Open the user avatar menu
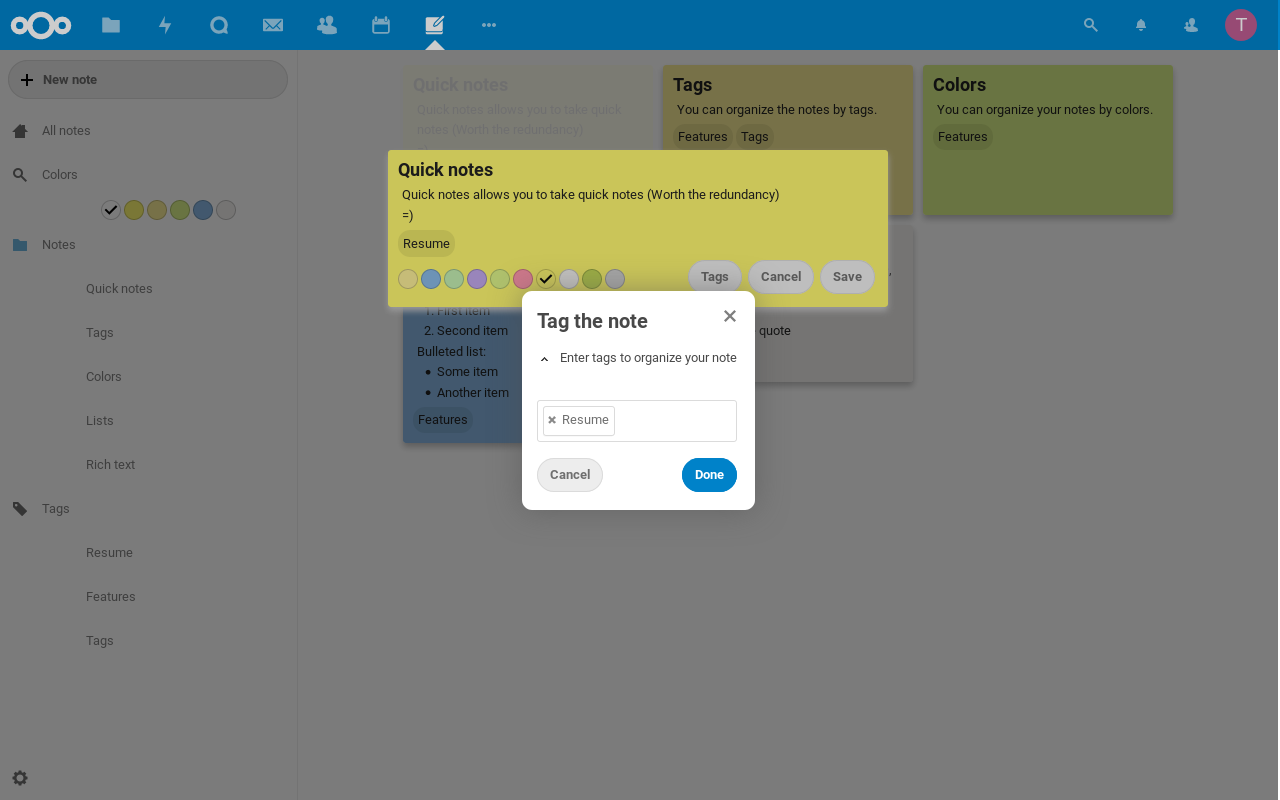1280x800 pixels. click(x=1241, y=25)
